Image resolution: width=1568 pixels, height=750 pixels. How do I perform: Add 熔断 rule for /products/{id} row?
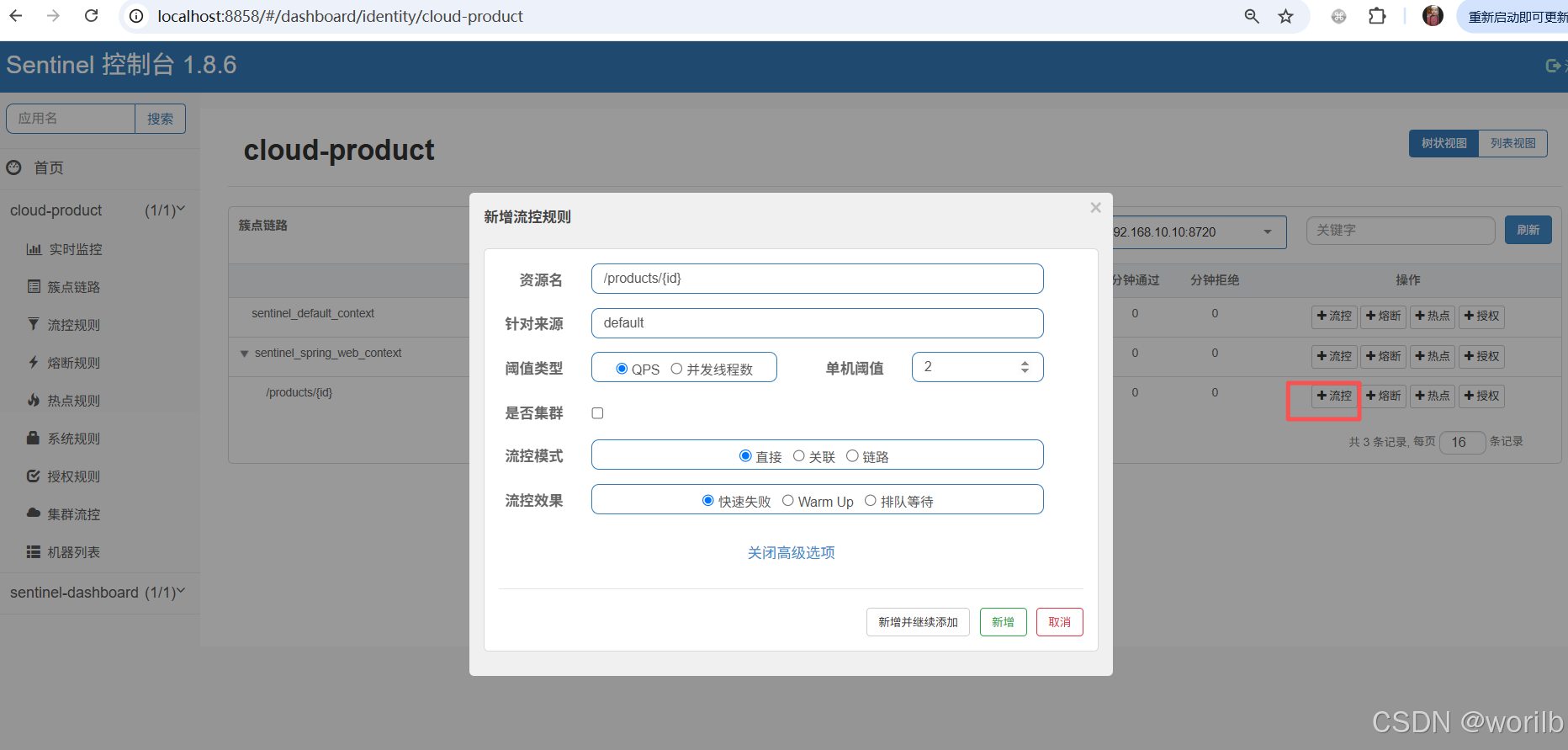1383,396
